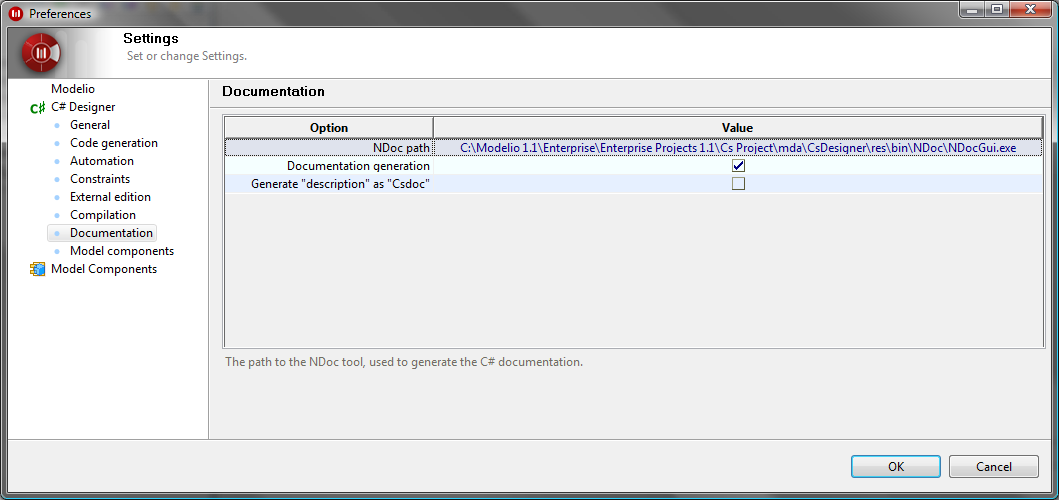
Task: Click the Model Components module icon
Action: (37, 269)
